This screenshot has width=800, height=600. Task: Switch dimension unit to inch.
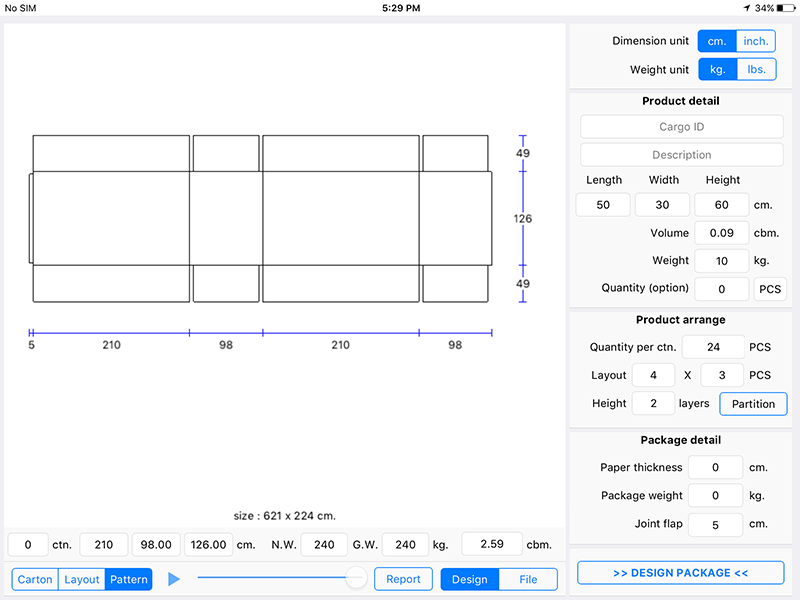756,41
